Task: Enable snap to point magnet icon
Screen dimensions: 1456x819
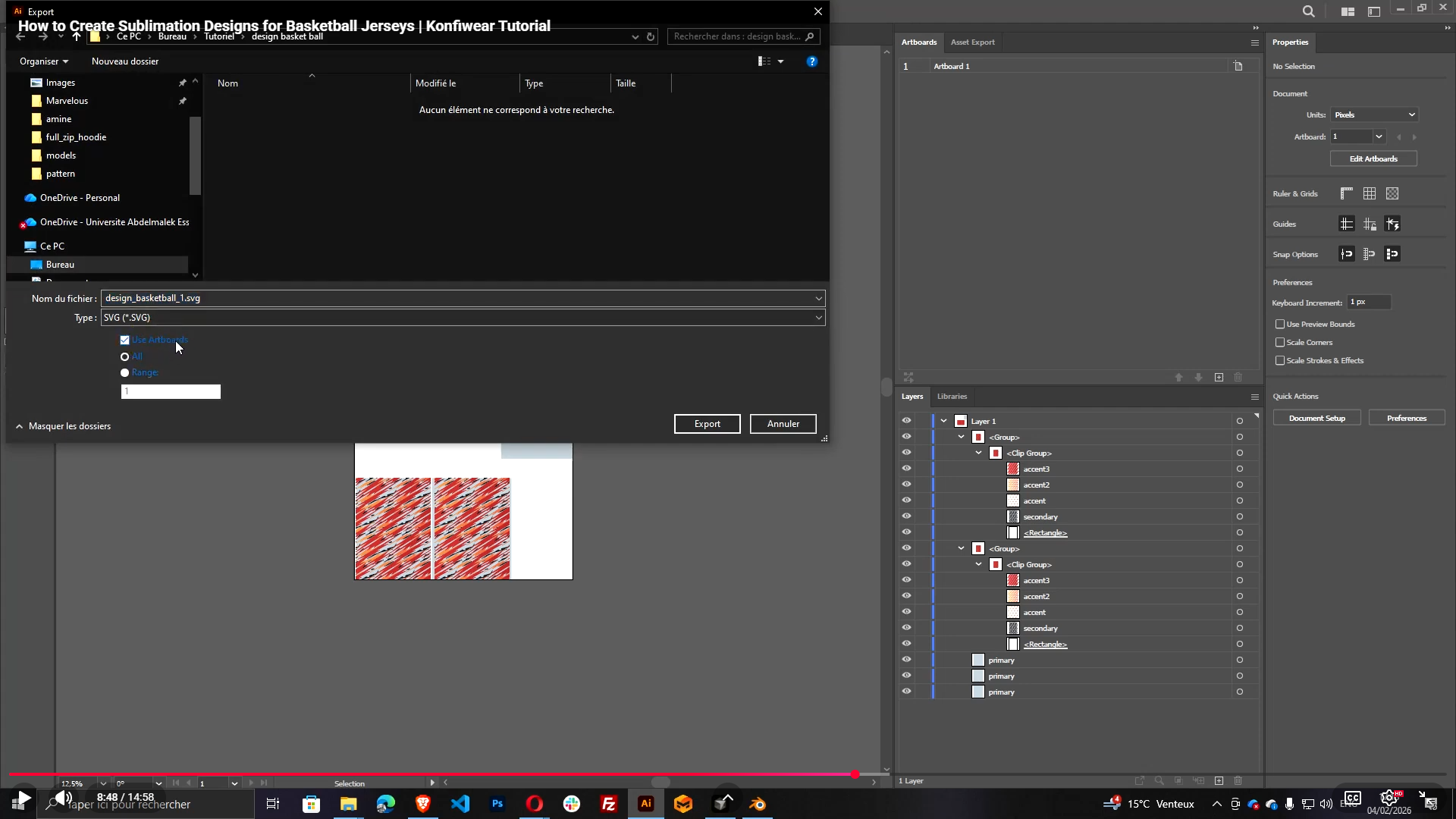Action: coord(1347,254)
